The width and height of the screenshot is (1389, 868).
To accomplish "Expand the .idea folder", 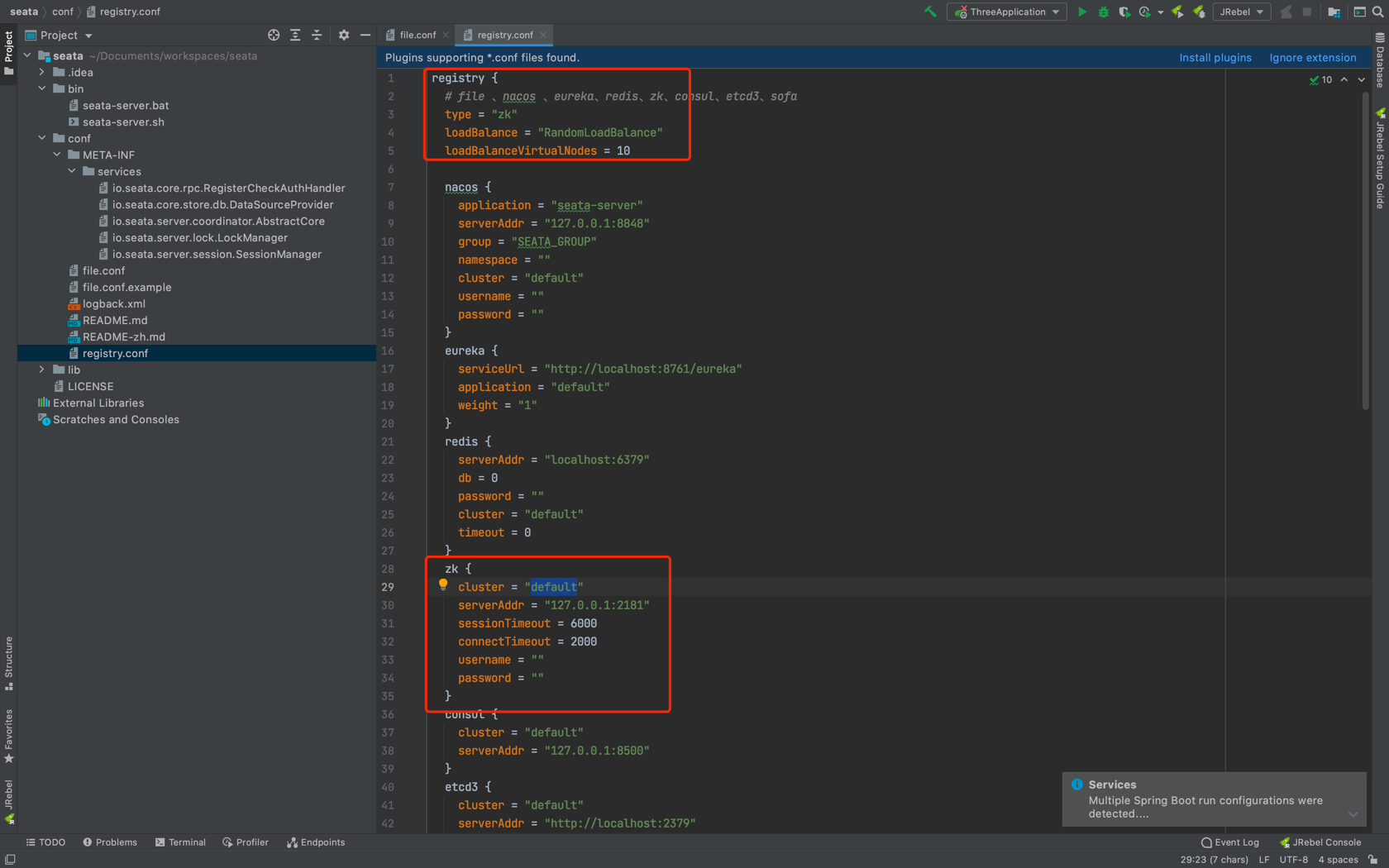I will (x=42, y=72).
